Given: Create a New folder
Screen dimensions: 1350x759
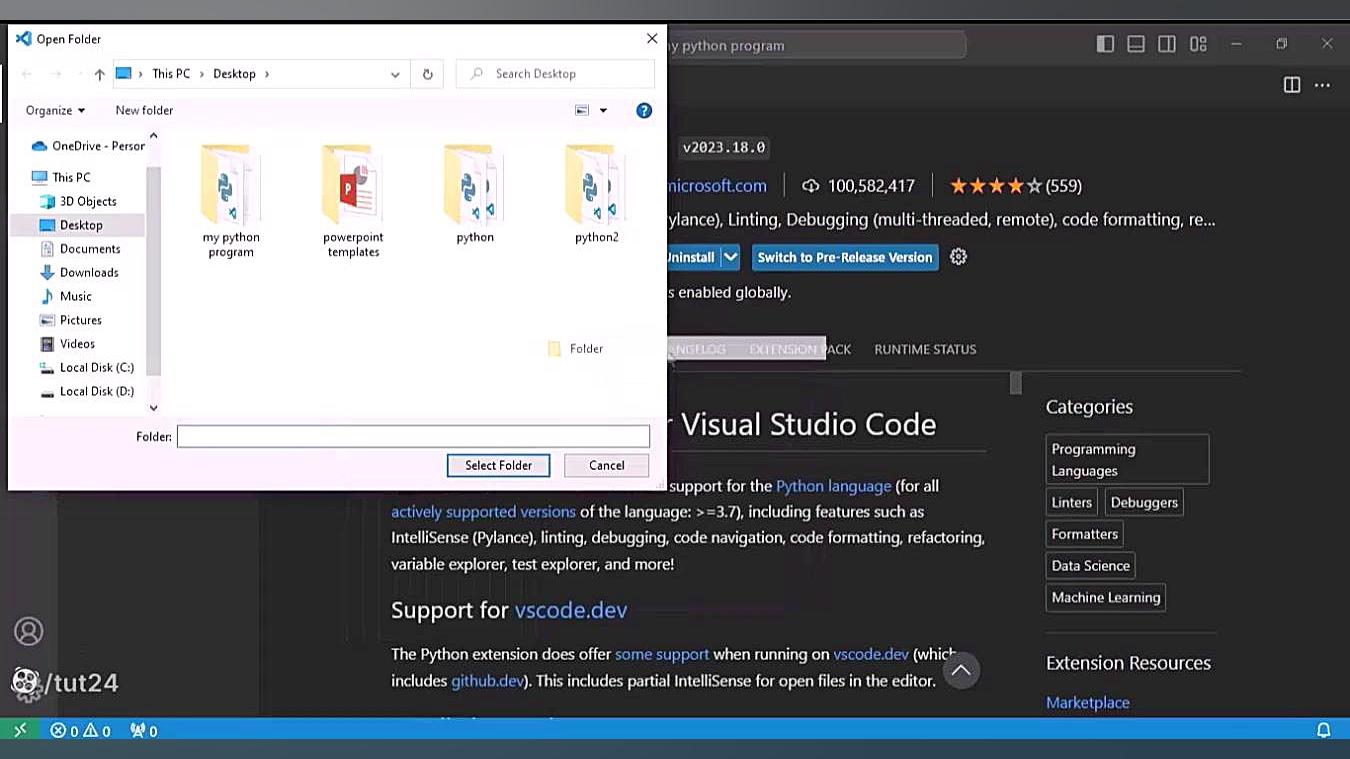Looking at the screenshot, I should click(144, 111).
